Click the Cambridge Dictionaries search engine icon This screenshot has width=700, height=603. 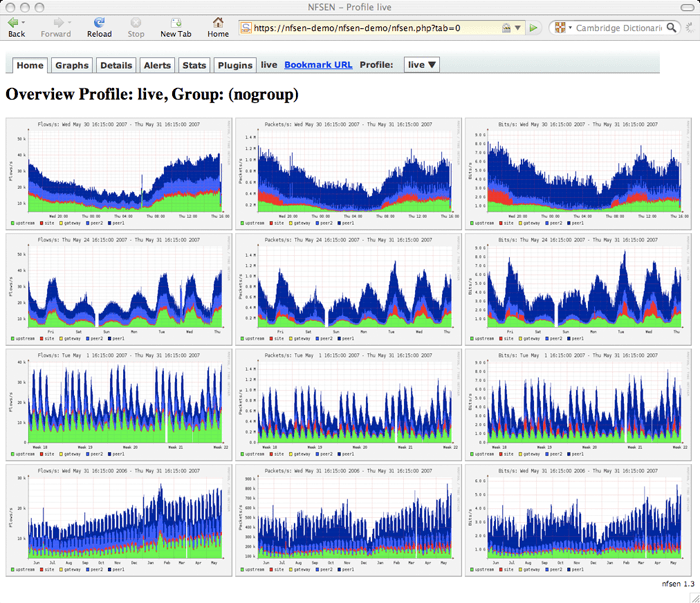tap(560, 28)
